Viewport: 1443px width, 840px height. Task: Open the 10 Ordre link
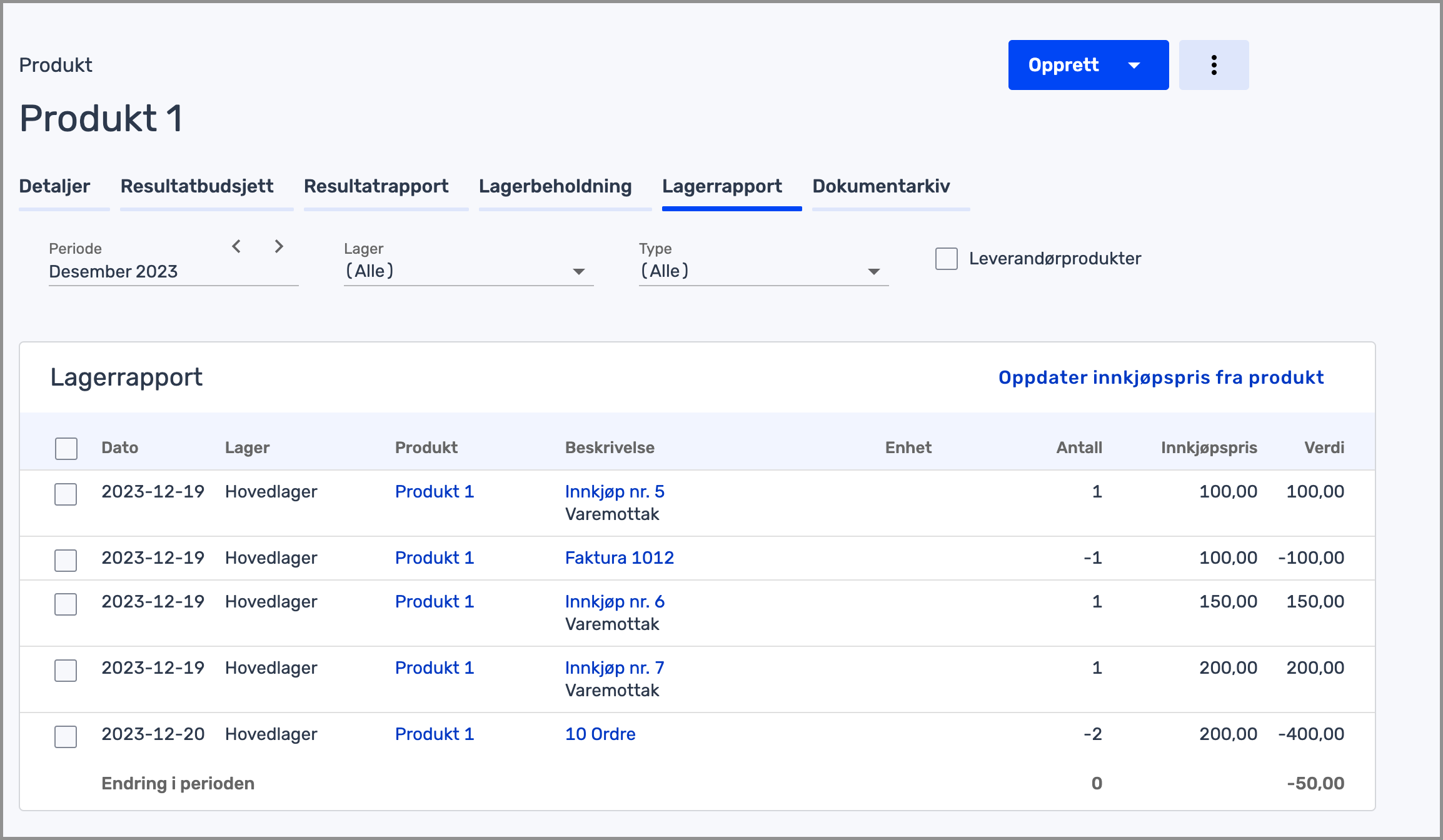600,734
